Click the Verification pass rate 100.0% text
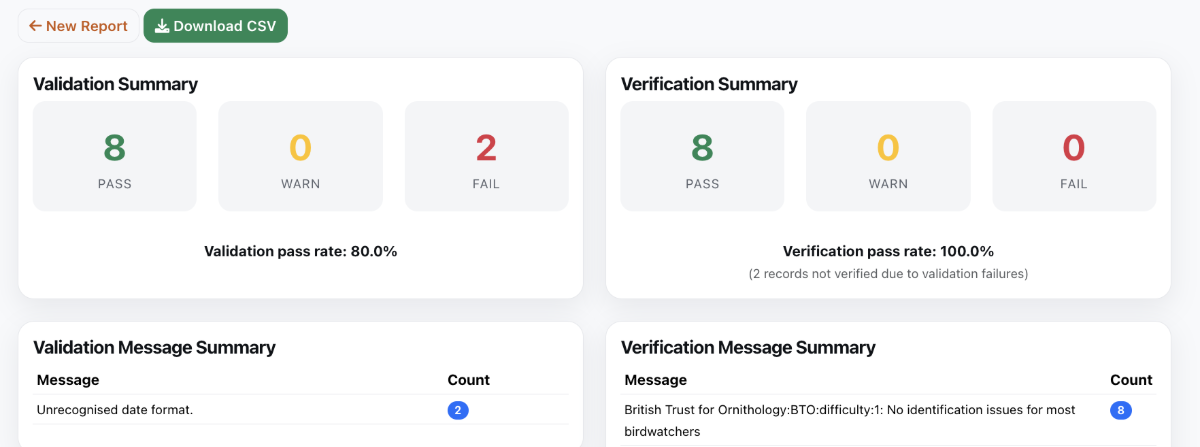This screenshot has width=1200, height=447. (x=888, y=251)
